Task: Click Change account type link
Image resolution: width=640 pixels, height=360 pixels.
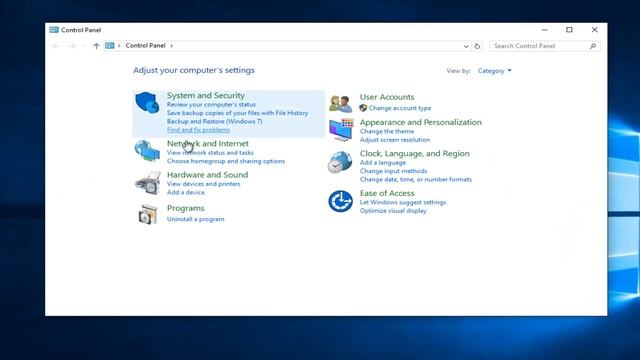Action: coord(400,108)
